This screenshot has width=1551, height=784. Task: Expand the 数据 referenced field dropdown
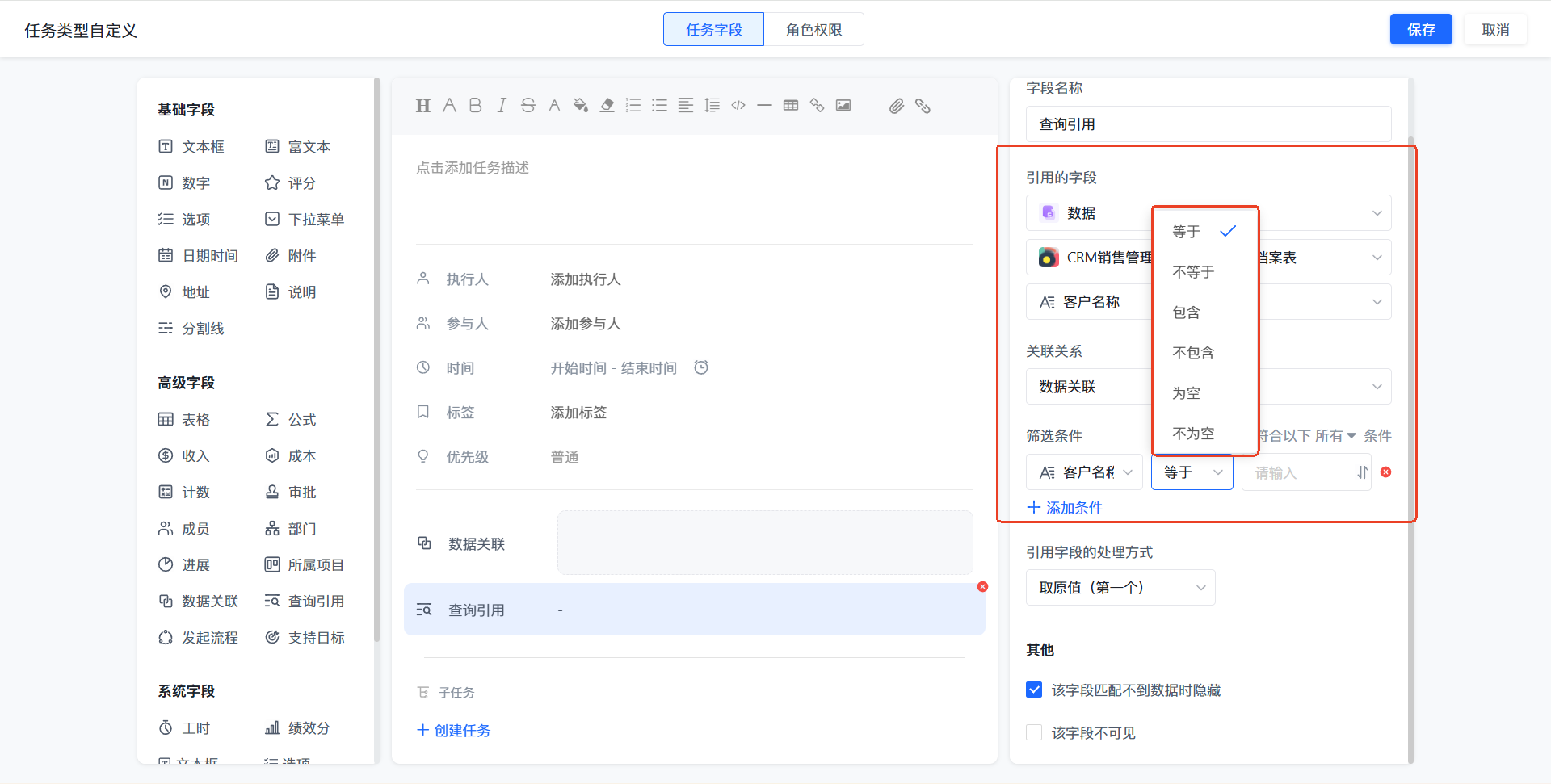click(x=1208, y=213)
